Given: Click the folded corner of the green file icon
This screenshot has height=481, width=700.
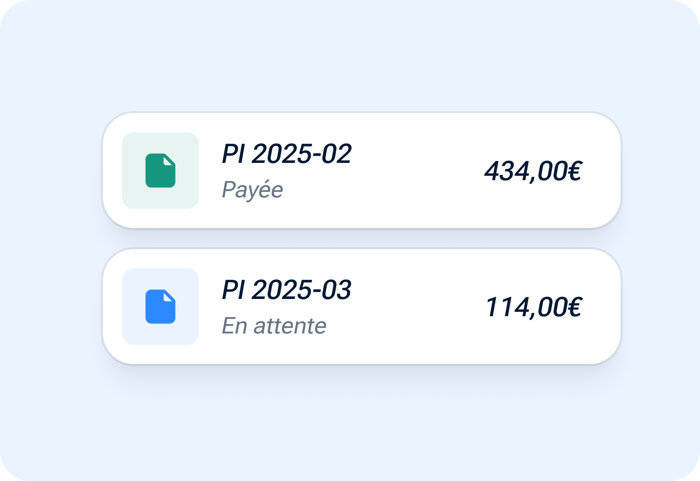Looking at the screenshot, I should pos(168,160).
